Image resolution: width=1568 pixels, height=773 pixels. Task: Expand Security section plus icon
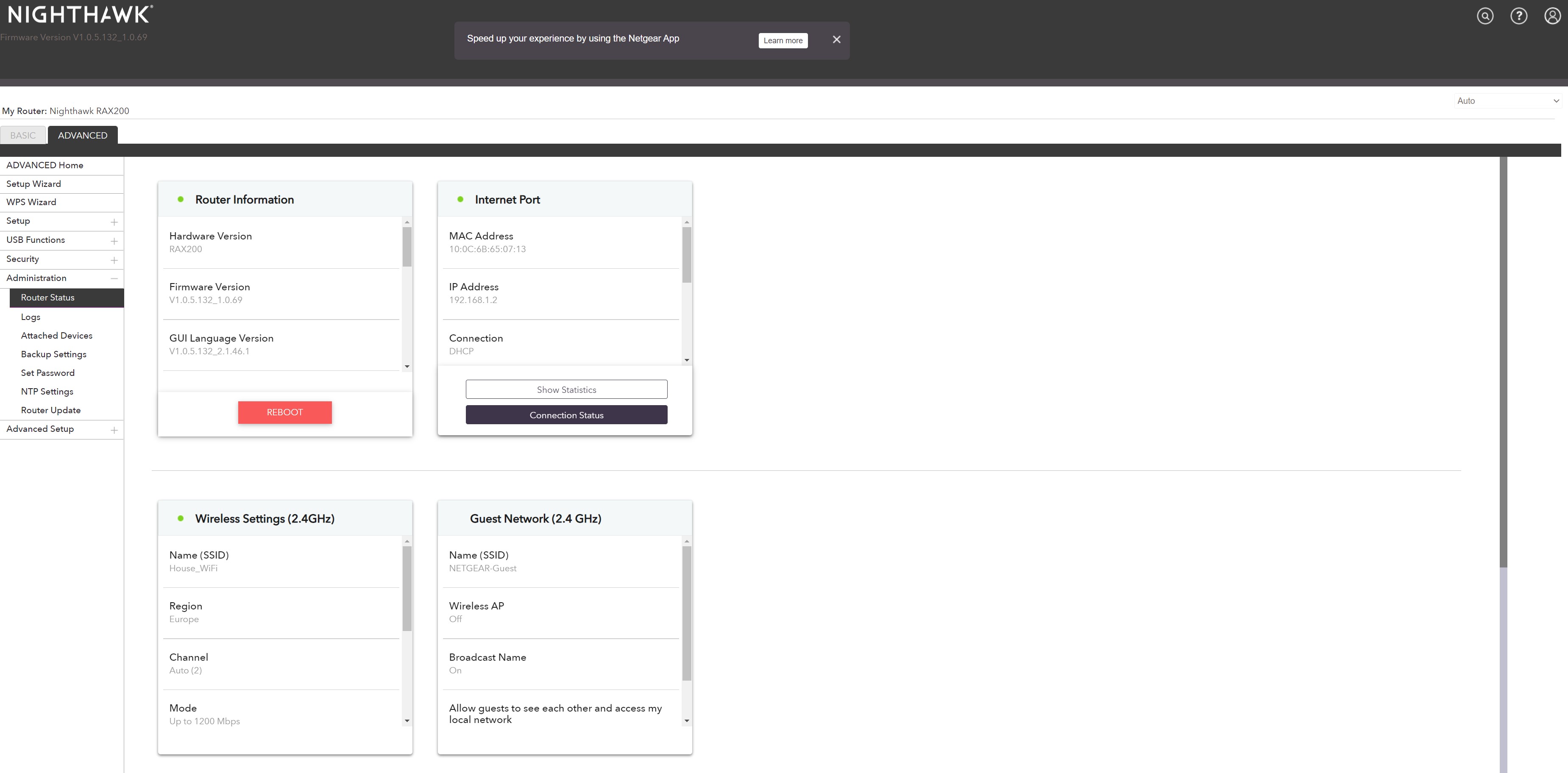(114, 260)
